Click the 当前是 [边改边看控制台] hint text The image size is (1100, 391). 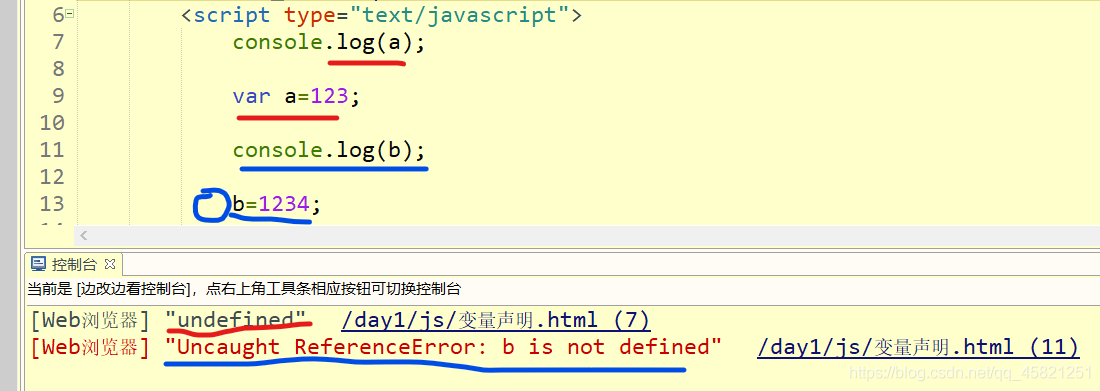pyautogui.click(x=244, y=288)
